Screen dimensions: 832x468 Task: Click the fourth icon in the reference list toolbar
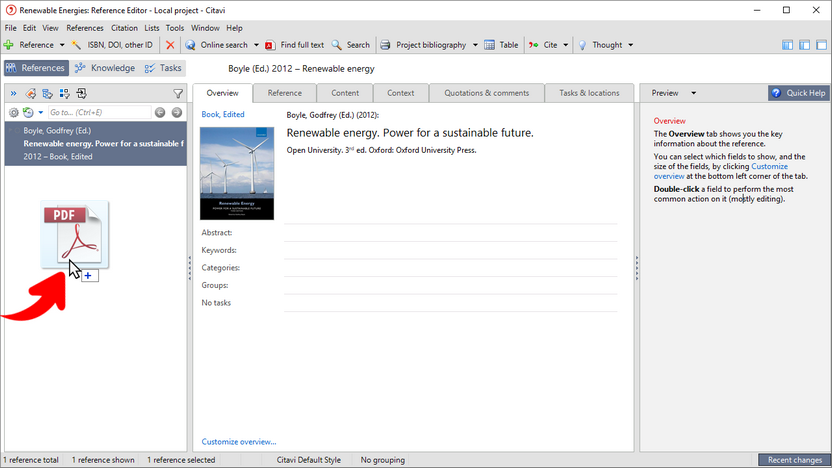point(65,94)
